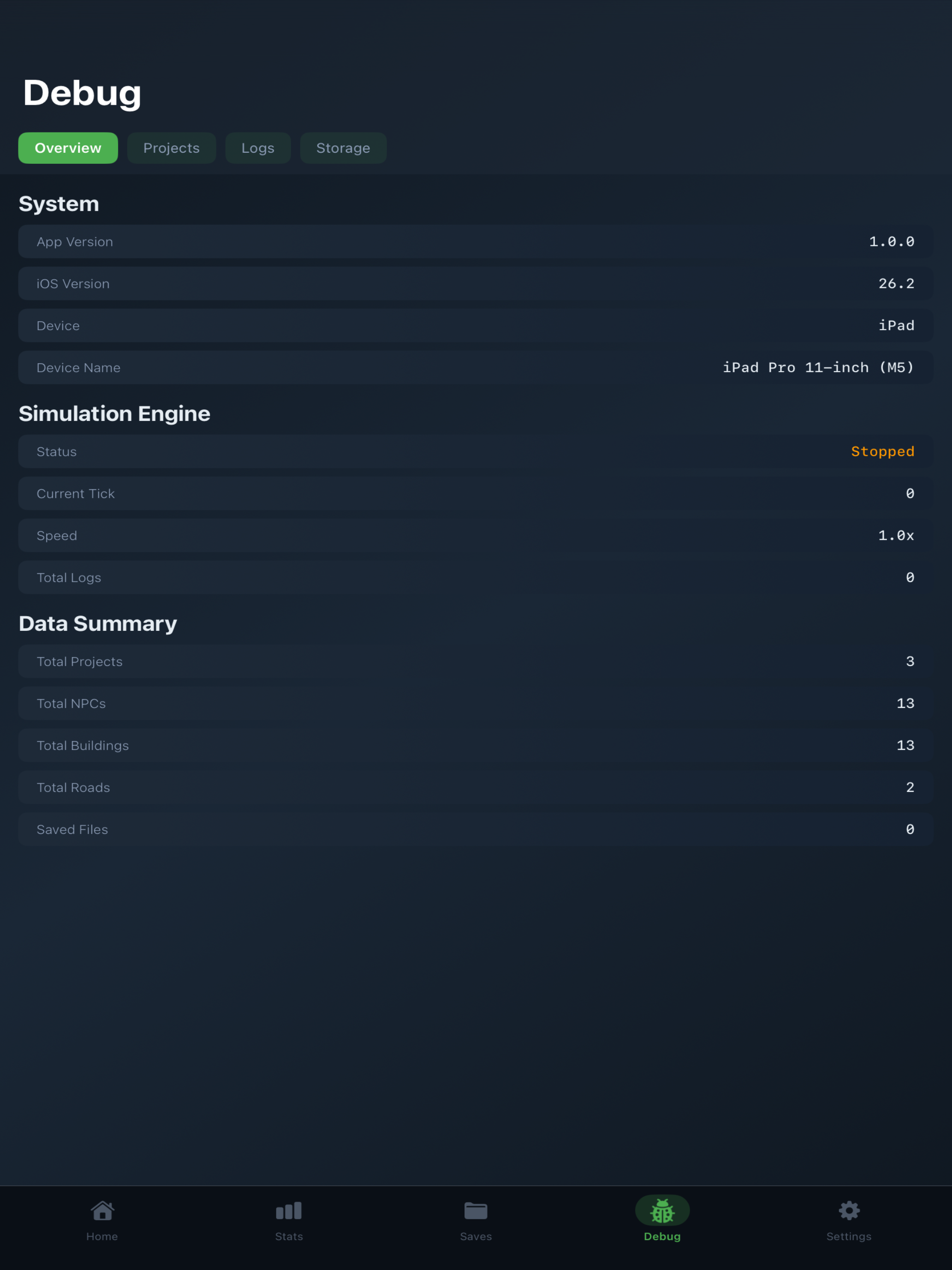Click the Total Buildings value 13
This screenshot has width=952, height=1270.
pyautogui.click(x=905, y=745)
